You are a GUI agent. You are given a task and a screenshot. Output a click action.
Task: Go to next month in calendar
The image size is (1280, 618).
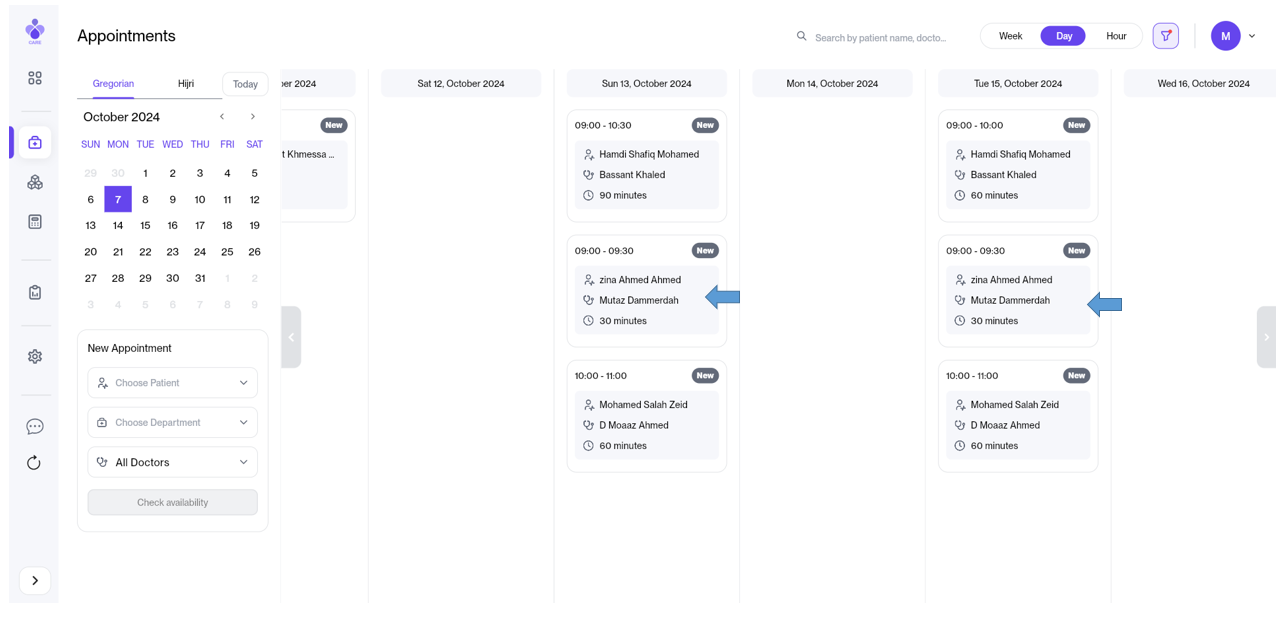[x=253, y=117]
